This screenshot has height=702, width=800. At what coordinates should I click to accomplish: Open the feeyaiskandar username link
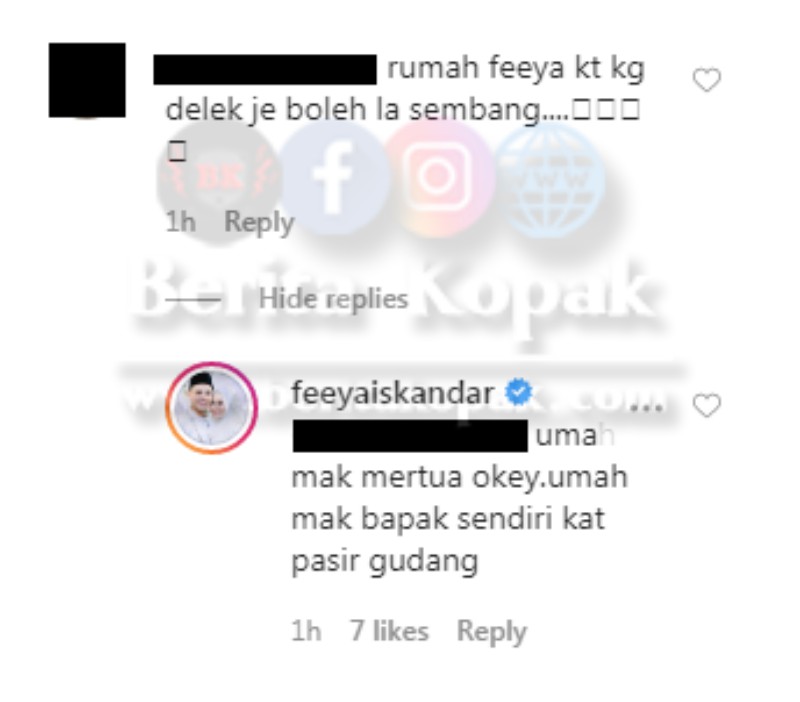[393, 393]
